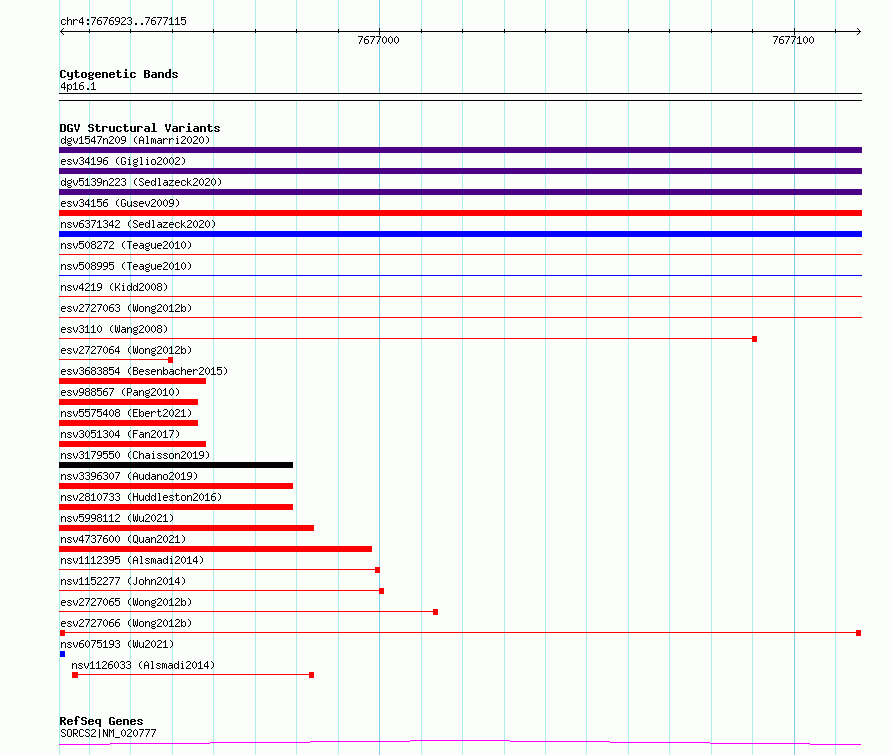890x755 pixels.
Task: Open variant esv3110 (Wang2008) label
Action: pos(114,329)
